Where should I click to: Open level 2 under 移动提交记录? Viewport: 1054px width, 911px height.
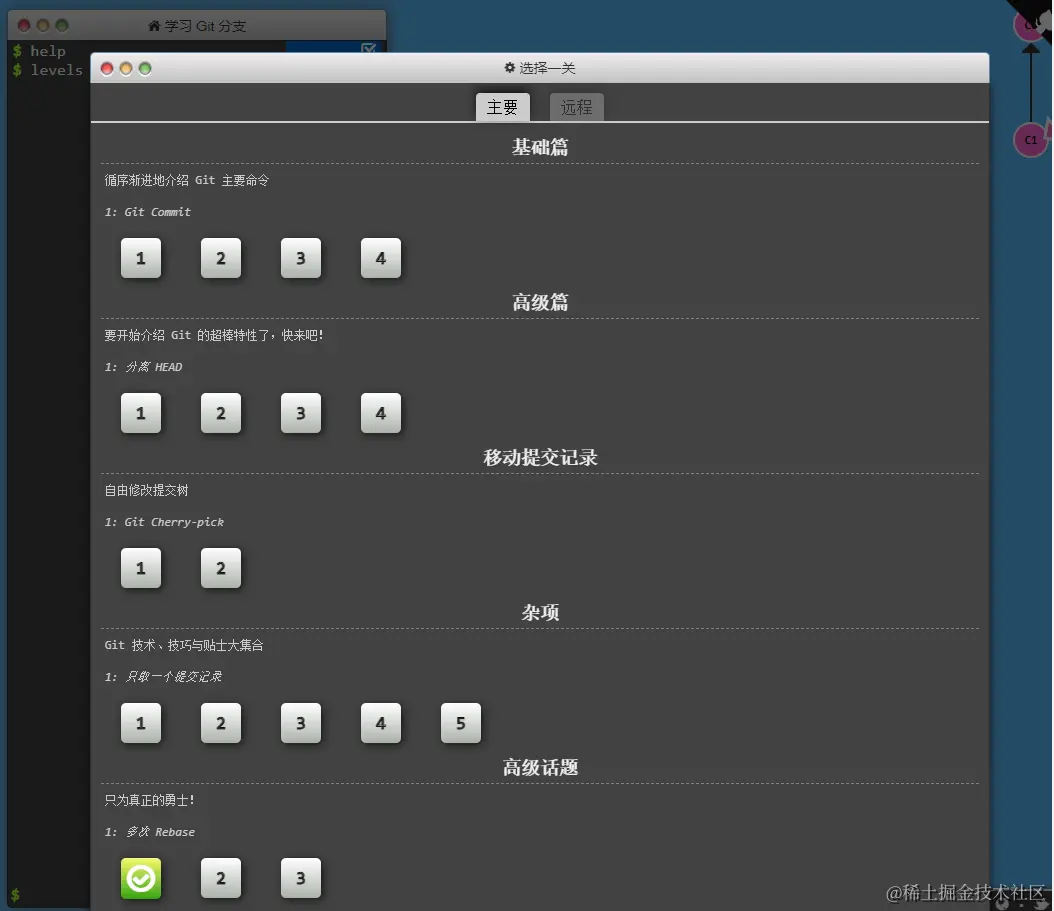[x=221, y=568]
